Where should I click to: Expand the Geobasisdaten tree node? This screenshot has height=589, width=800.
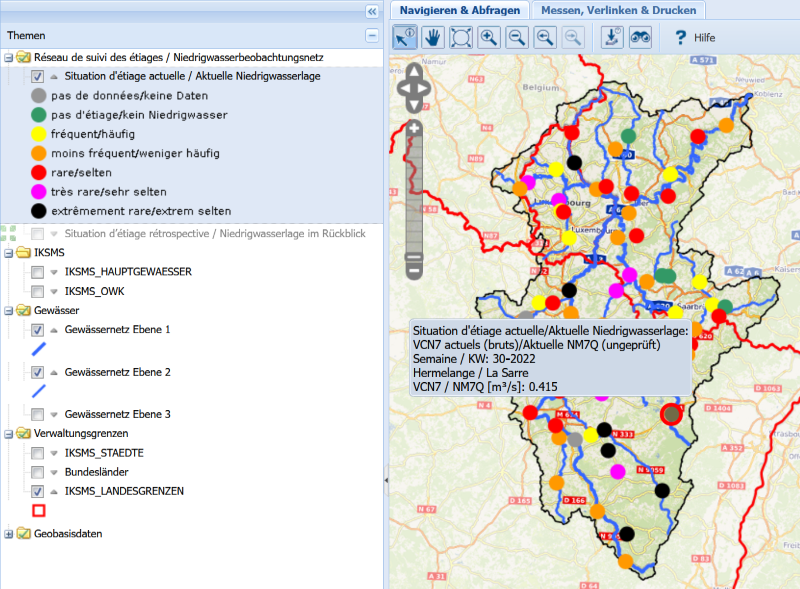coord(9,534)
